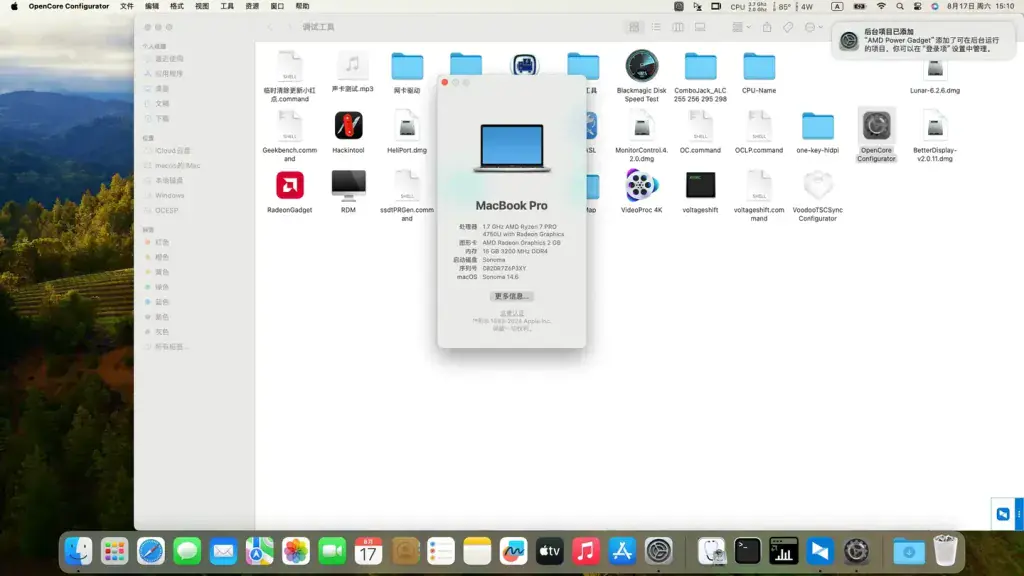
Task: Select the Lunar-6.2.6.dmg file
Action: click(935, 69)
